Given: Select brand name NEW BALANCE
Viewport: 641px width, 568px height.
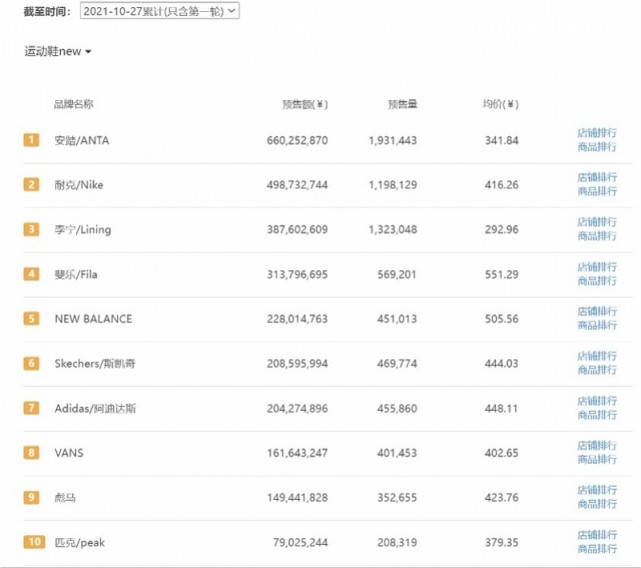Looking at the screenshot, I should point(93,319).
